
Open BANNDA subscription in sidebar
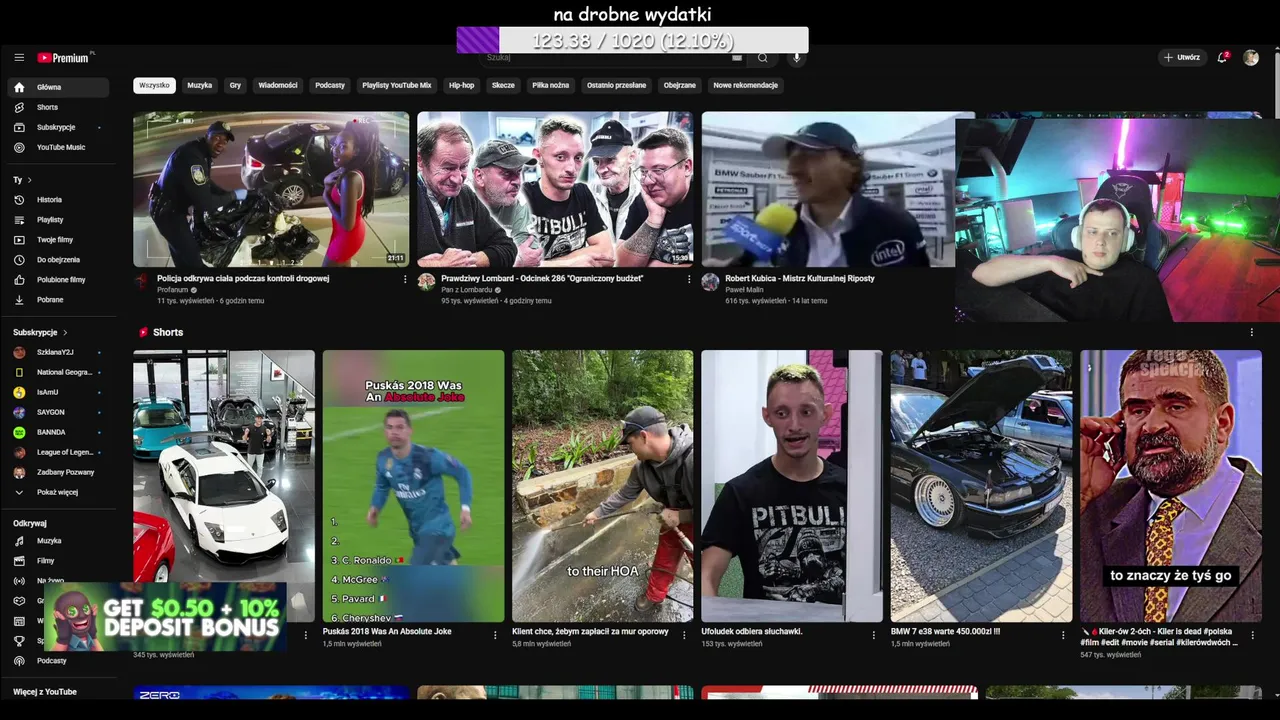(x=58, y=432)
